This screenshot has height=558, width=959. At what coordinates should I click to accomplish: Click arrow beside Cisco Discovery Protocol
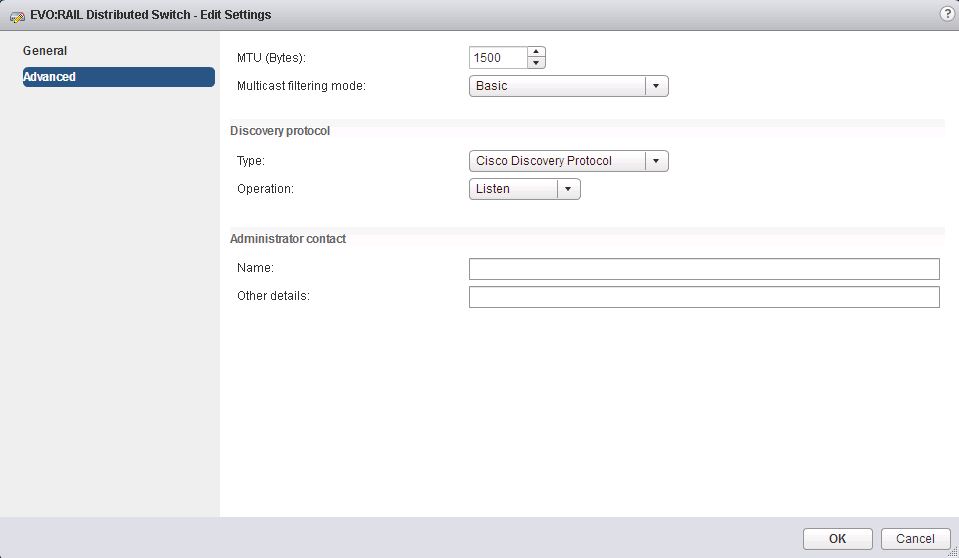tap(656, 161)
